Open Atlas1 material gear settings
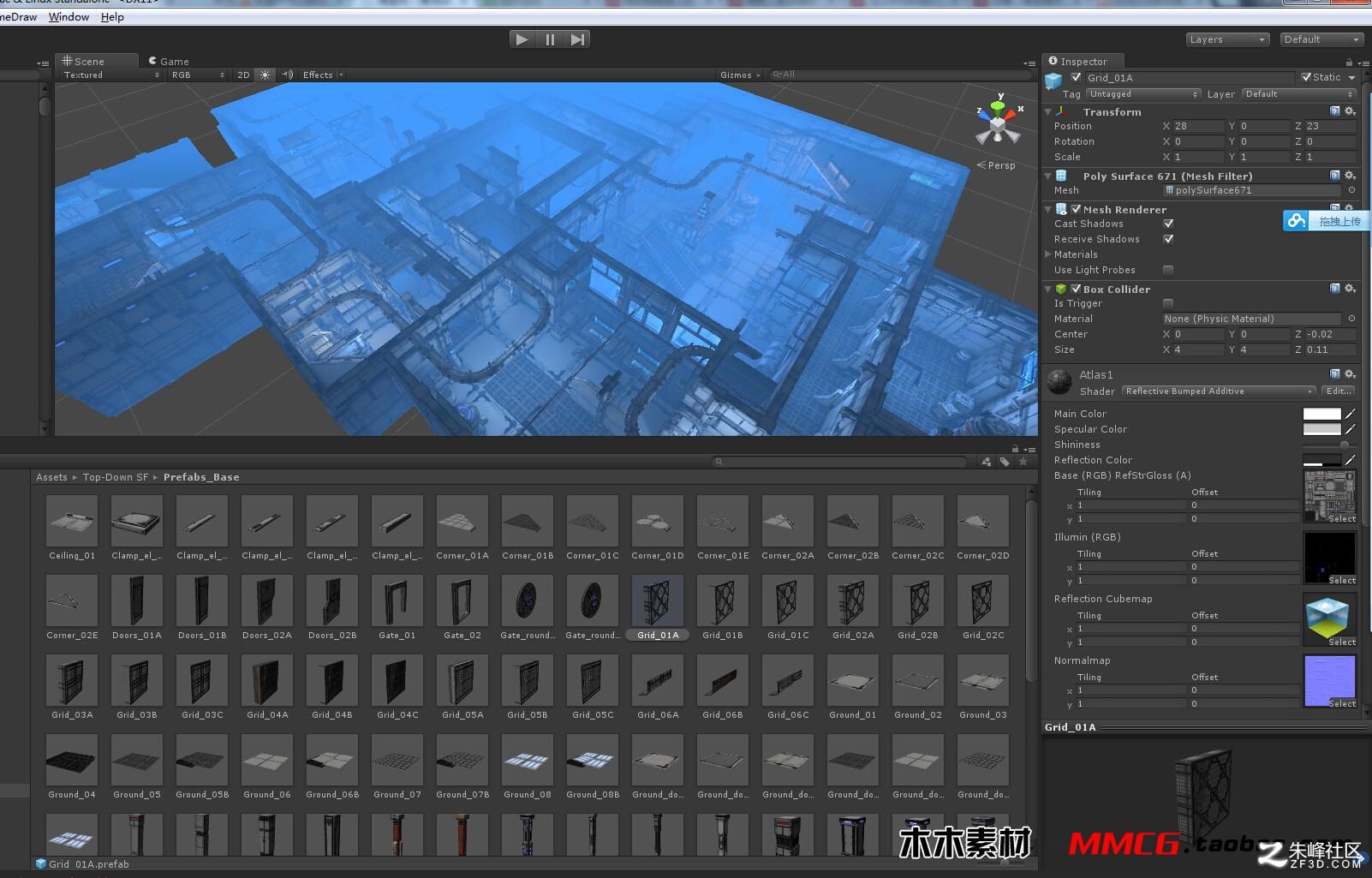 (x=1351, y=373)
